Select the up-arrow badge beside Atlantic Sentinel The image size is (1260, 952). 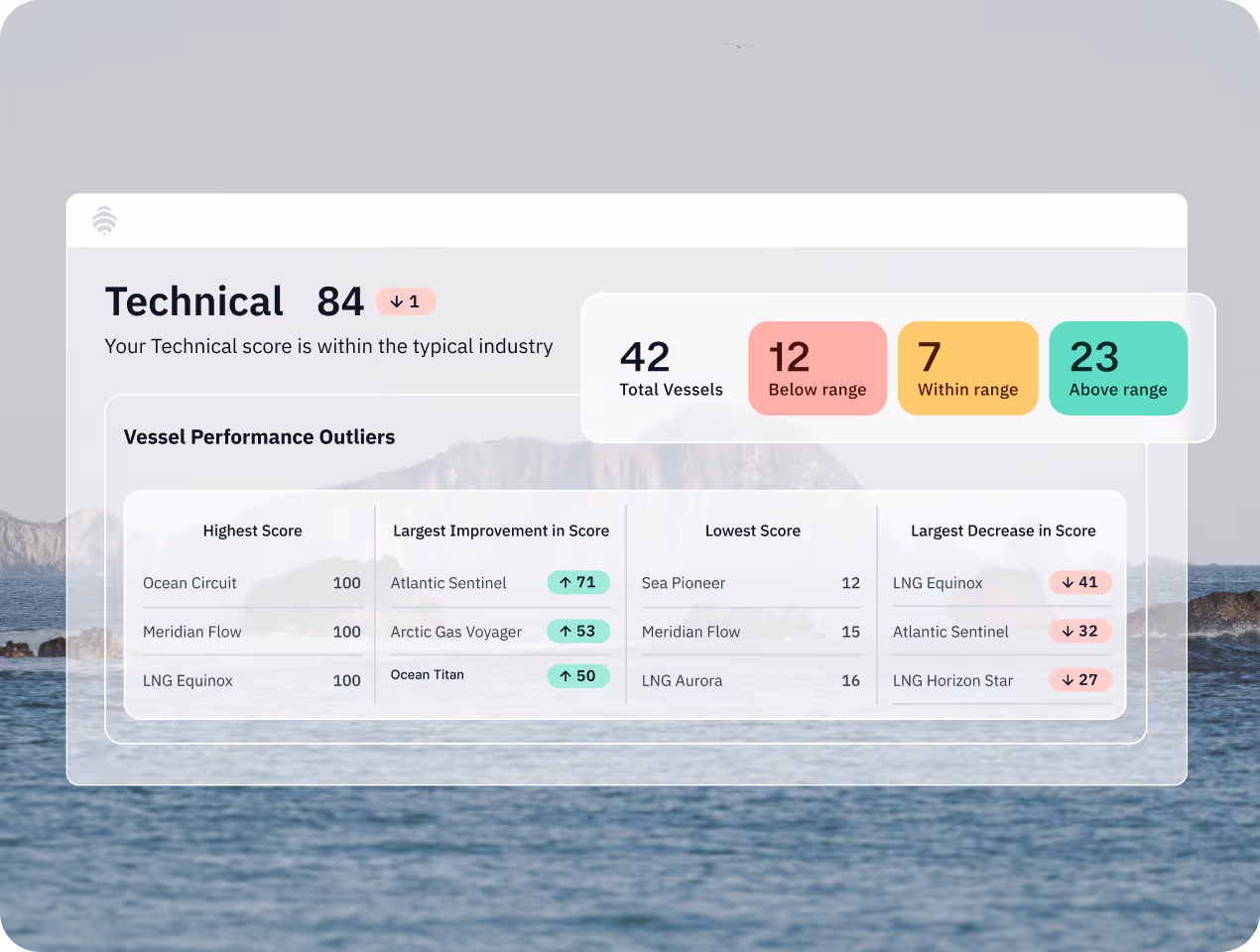[578, 582]
